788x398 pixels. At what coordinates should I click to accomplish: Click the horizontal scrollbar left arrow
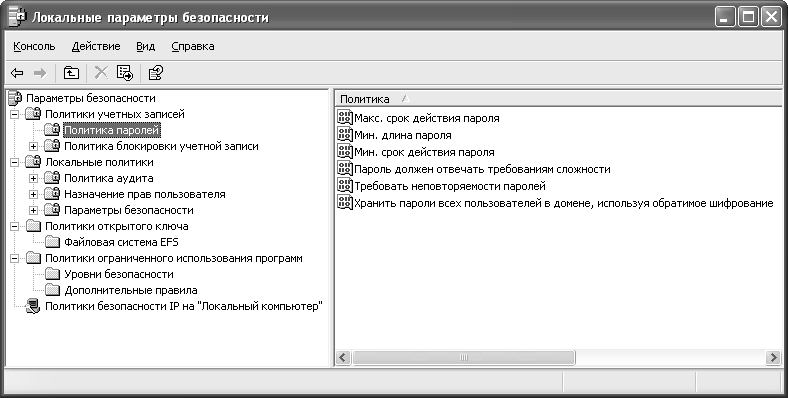[x=343, y=357]
